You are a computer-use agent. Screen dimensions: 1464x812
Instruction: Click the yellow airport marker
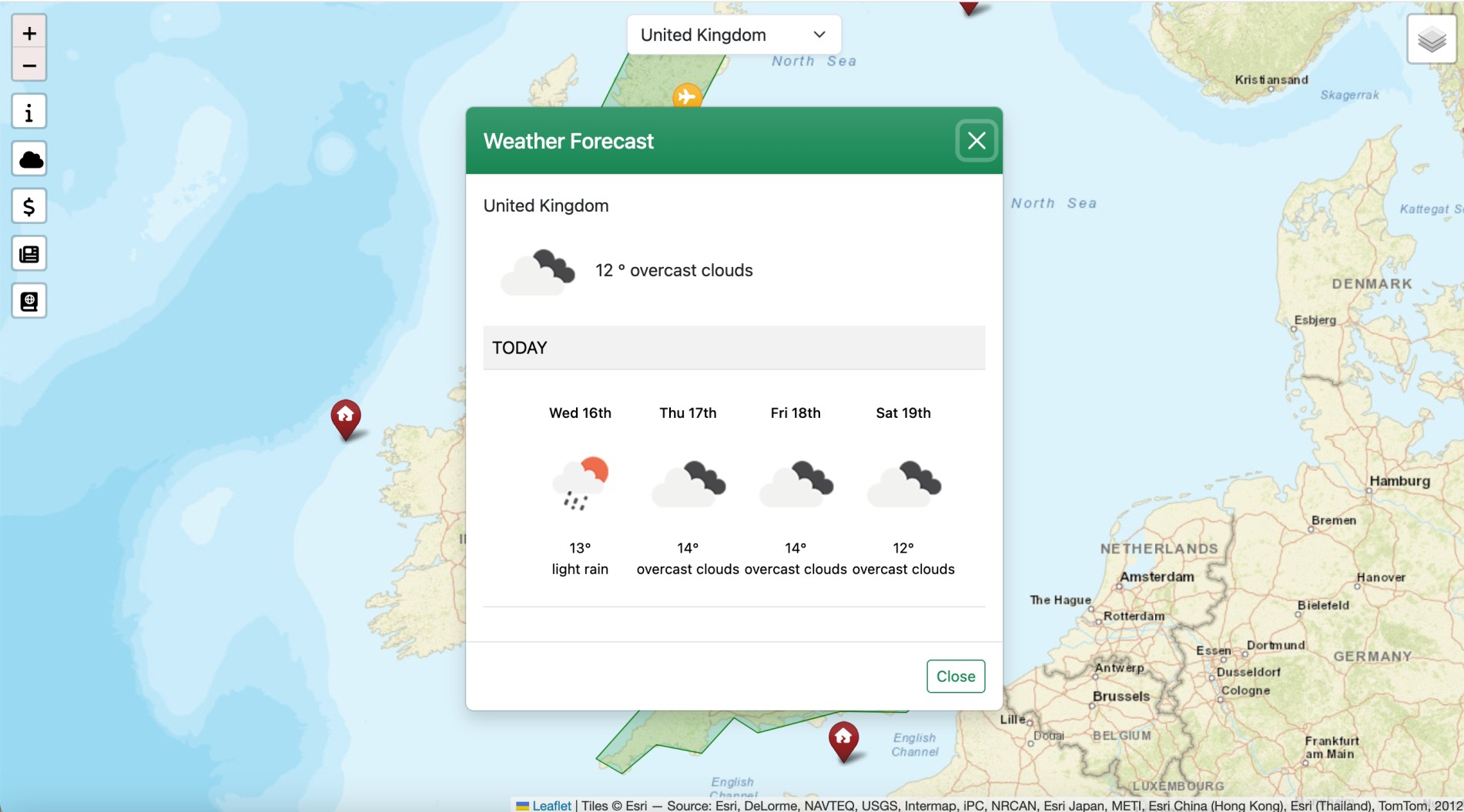[x=686, y=96]
